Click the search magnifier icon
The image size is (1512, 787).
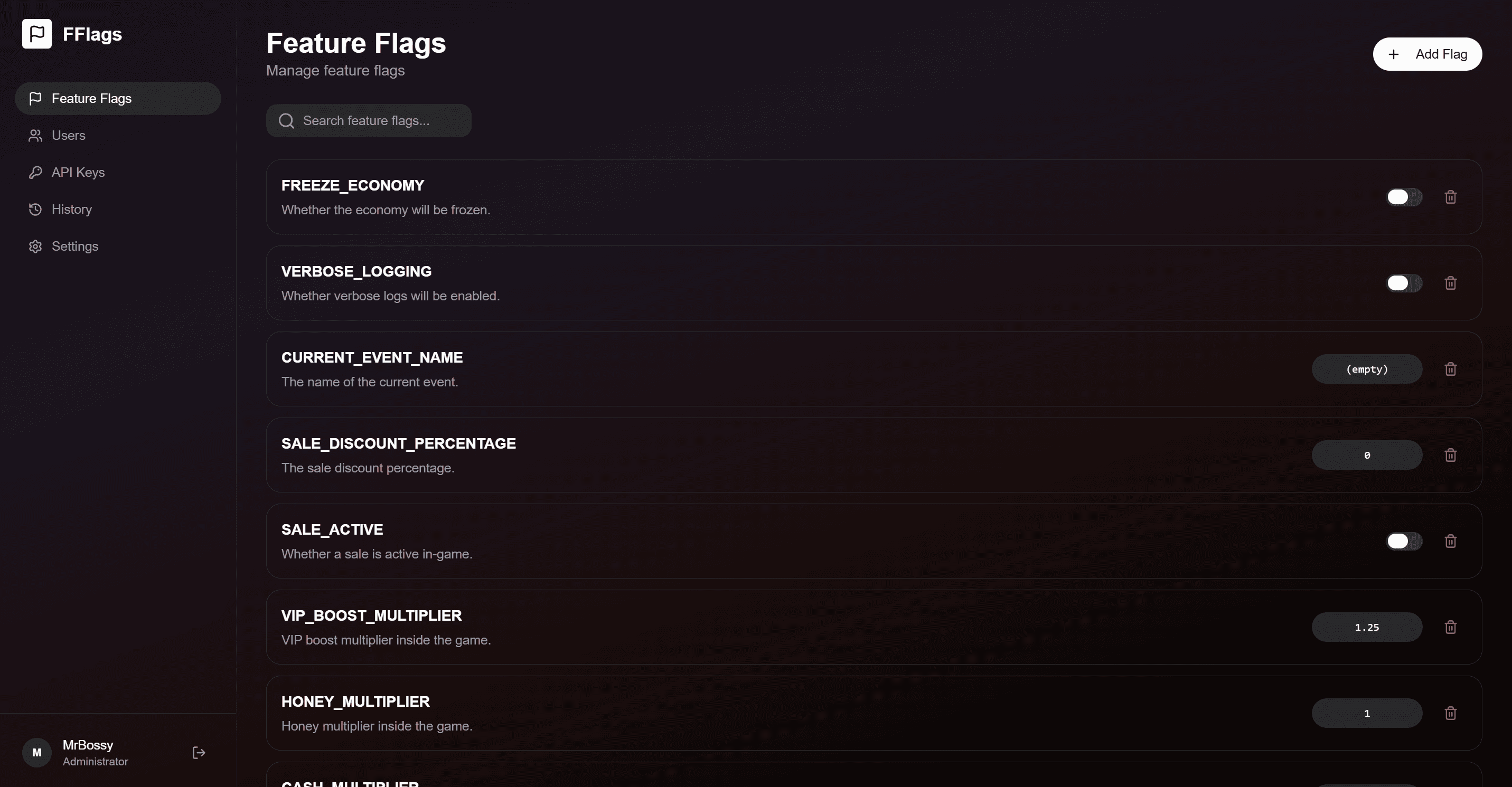[x=286, y=120]
